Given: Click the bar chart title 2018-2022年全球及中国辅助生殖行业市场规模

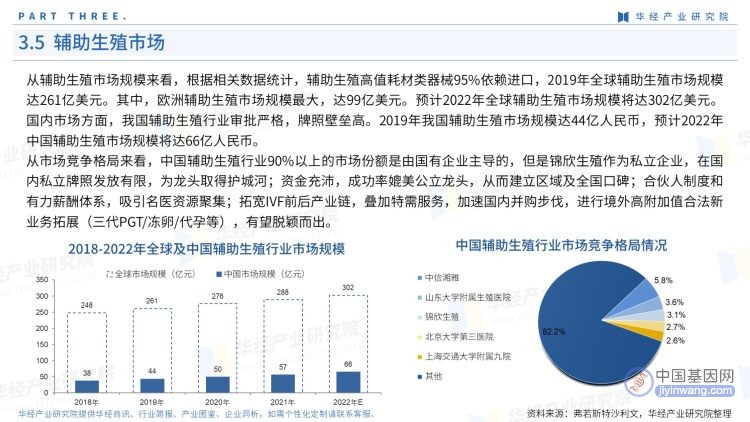Looking at the screenshot, I should (207, 249).
